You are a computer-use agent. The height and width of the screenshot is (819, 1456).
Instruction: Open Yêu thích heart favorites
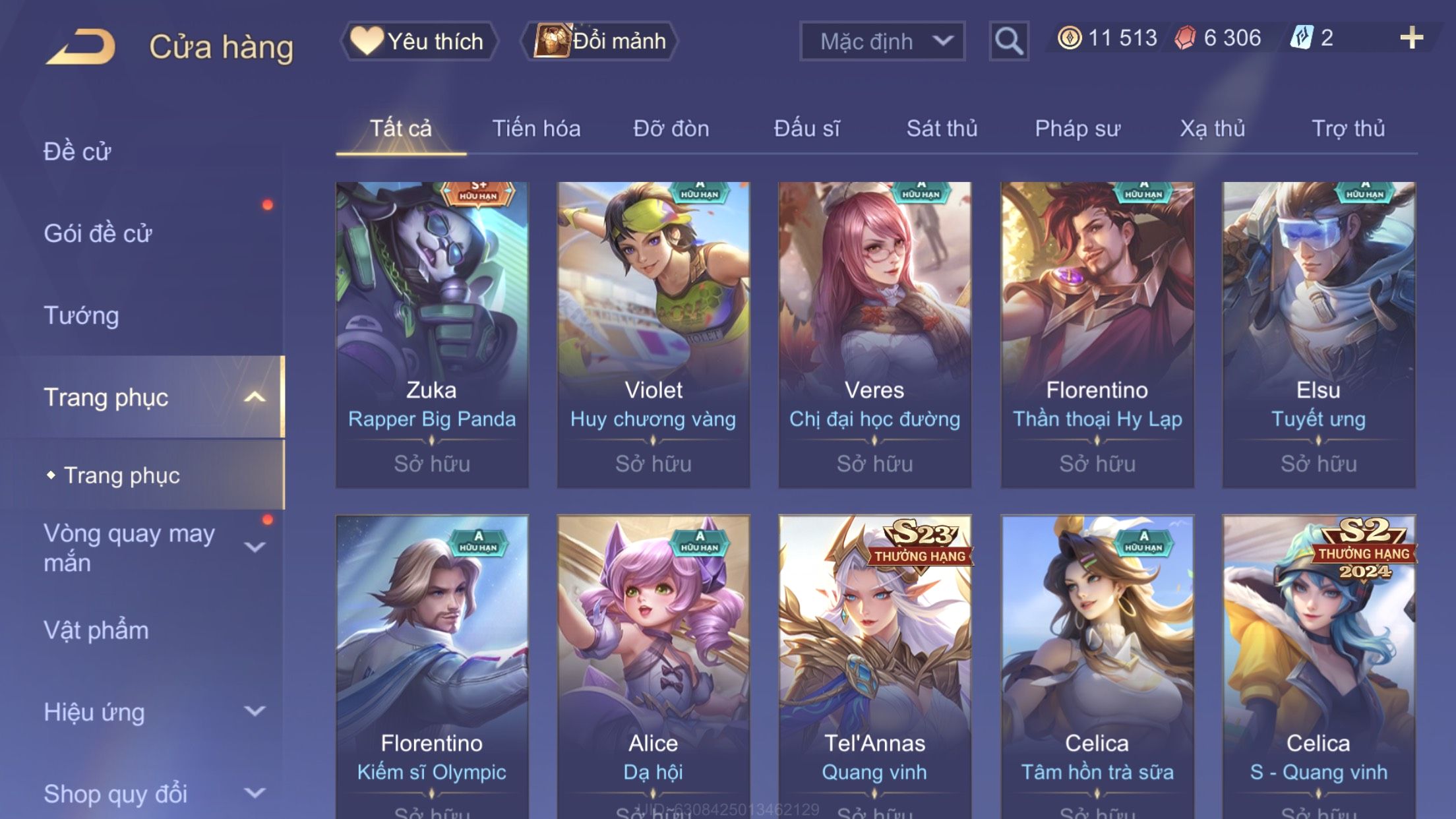click(418, 41)
